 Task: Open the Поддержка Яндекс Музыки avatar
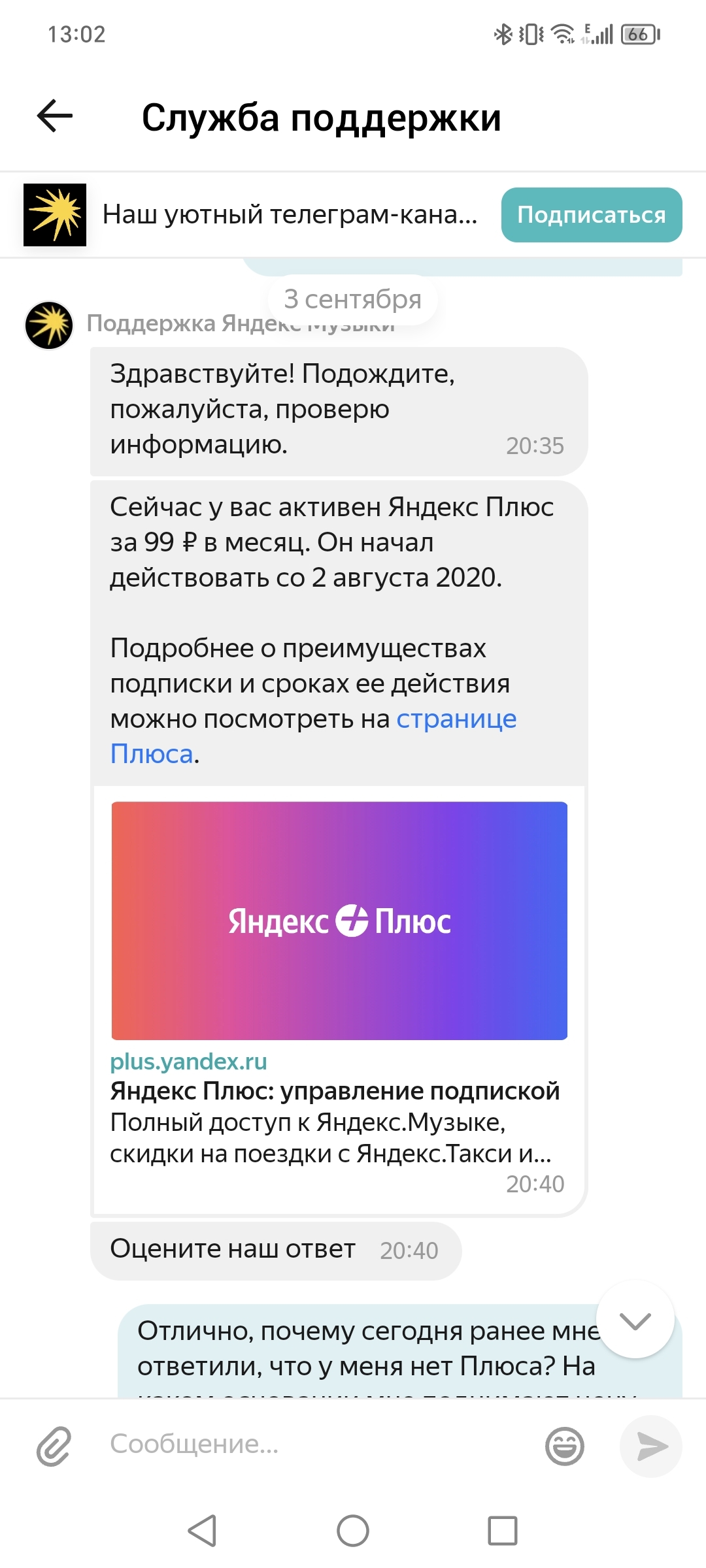[49, 325]
